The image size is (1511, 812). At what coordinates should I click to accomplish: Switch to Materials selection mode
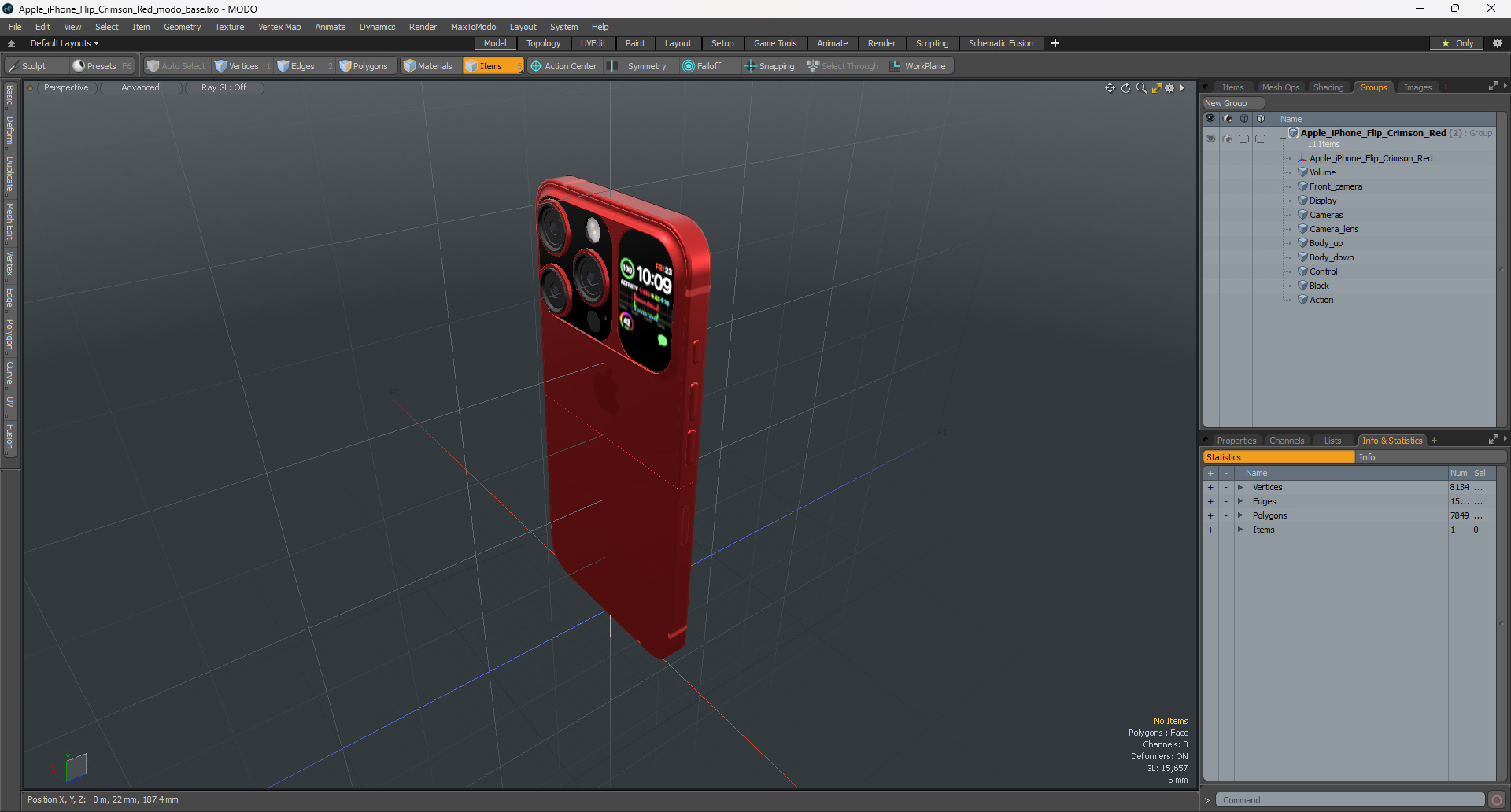click(x=429, y=66)
